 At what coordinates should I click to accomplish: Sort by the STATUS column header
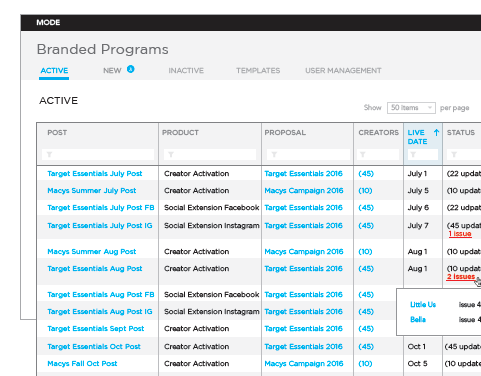pyautogui.click(x=461, y=133)
